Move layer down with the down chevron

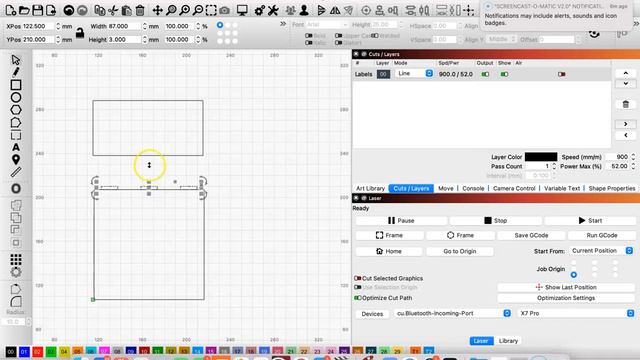click(x=626, y=84)
